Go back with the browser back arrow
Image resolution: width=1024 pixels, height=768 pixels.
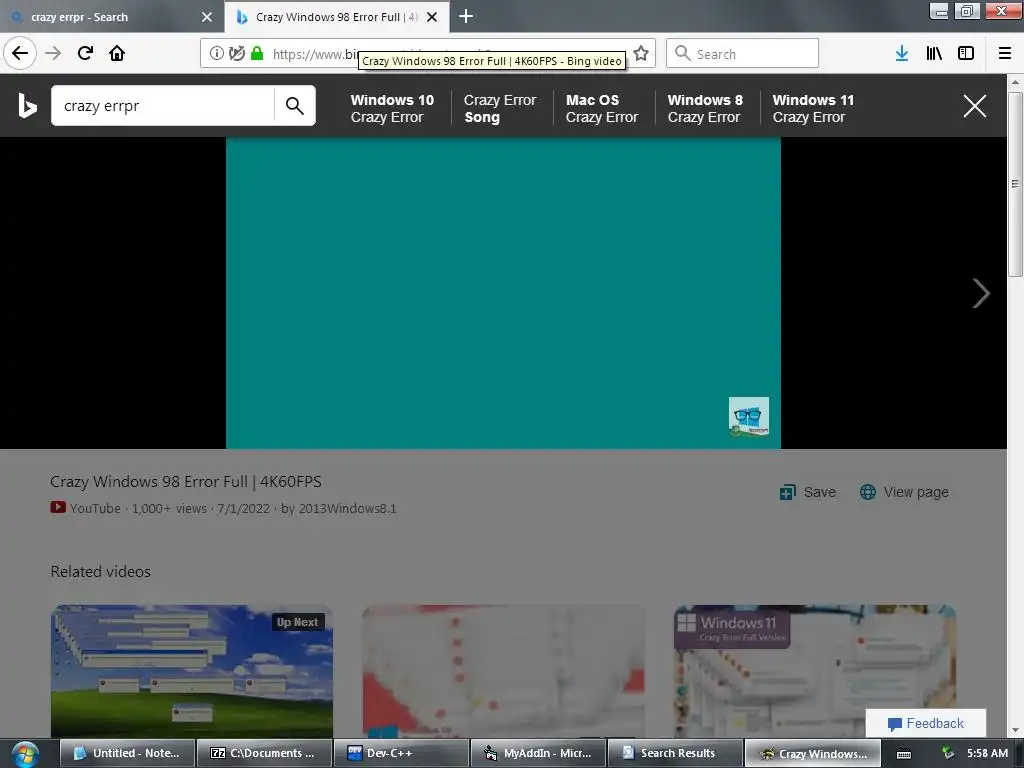[20, 53]
